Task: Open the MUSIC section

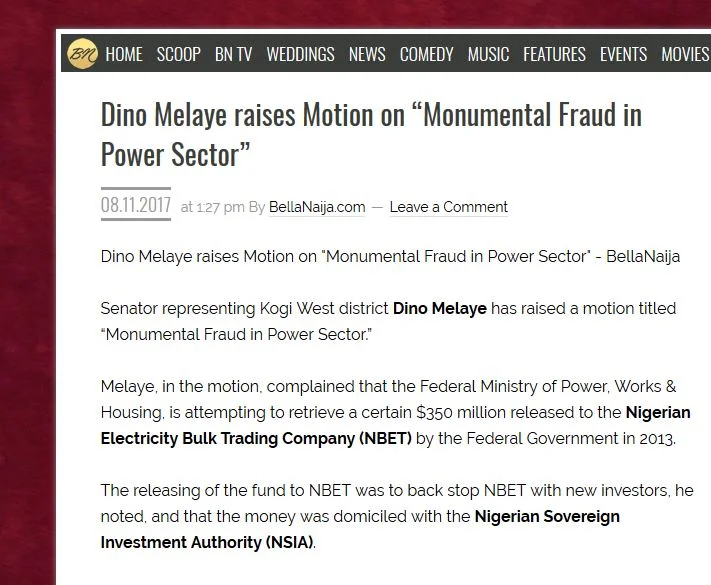Action: (x=488, y=54)
